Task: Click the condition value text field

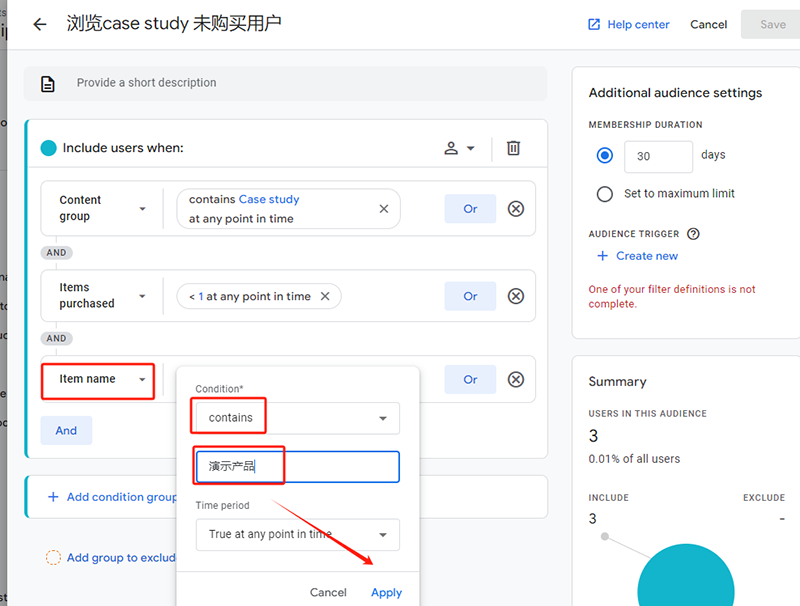Action: point(297,467)
